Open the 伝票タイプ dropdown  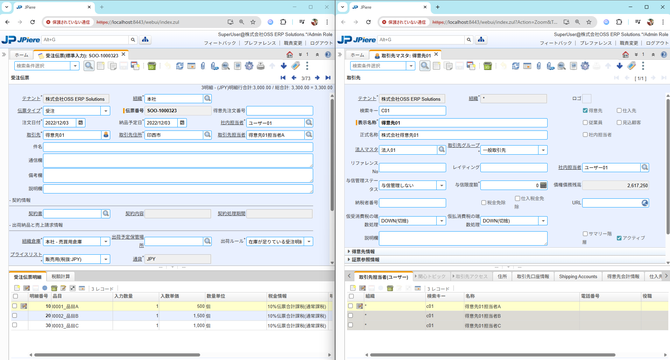106,111
